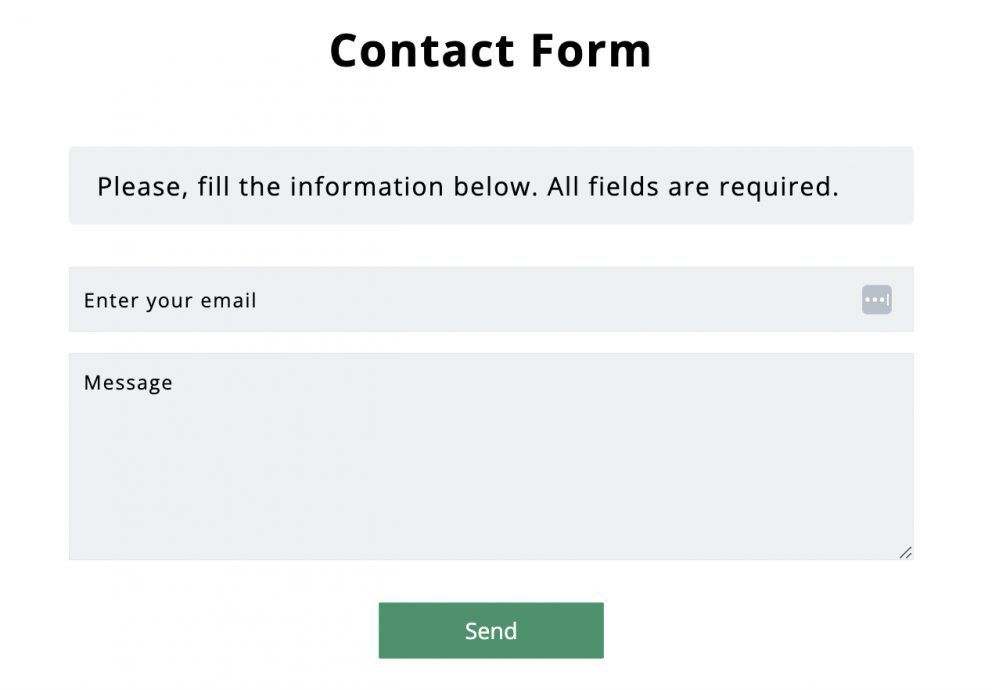Click the password manager icon in email field

point(876,299)
